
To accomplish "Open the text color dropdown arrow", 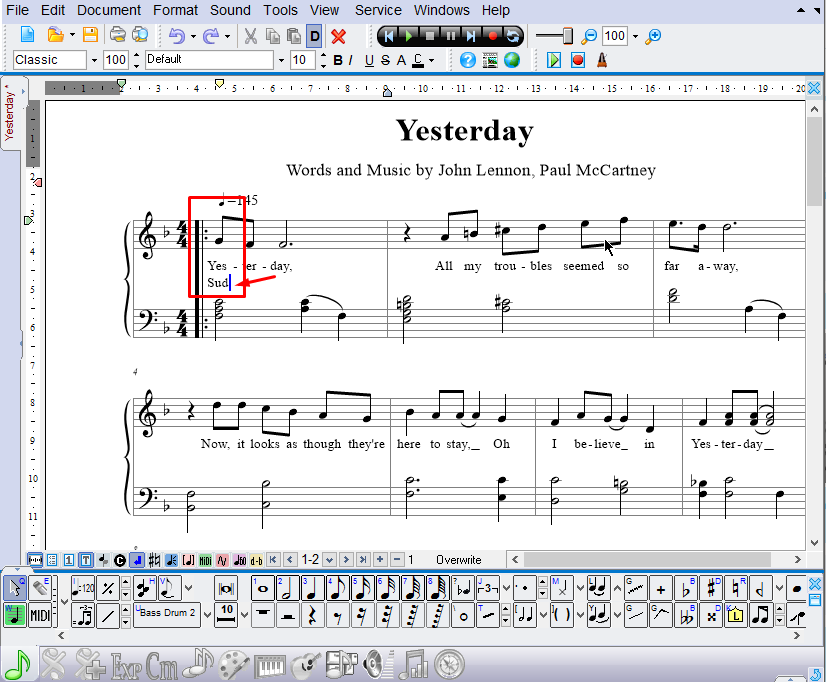I will 431,61.
